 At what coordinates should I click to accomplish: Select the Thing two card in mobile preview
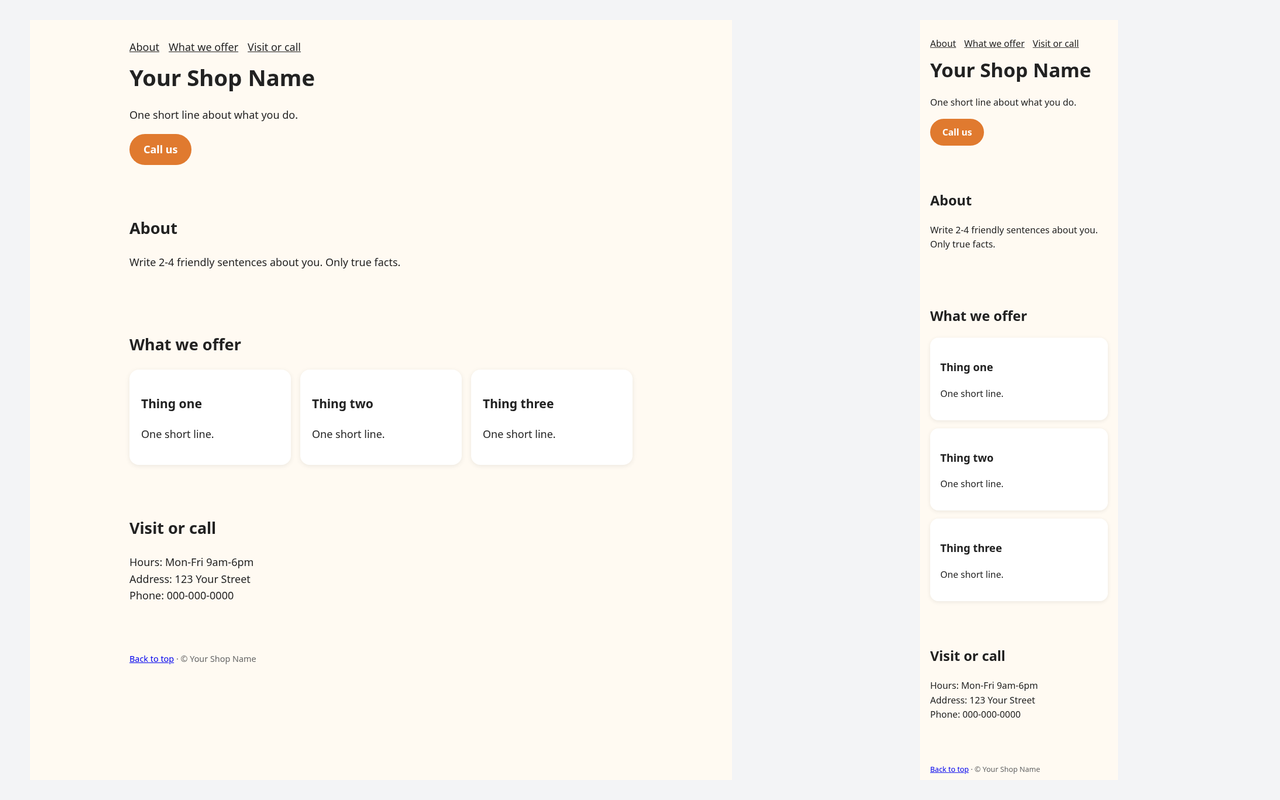pos(1019,469)
